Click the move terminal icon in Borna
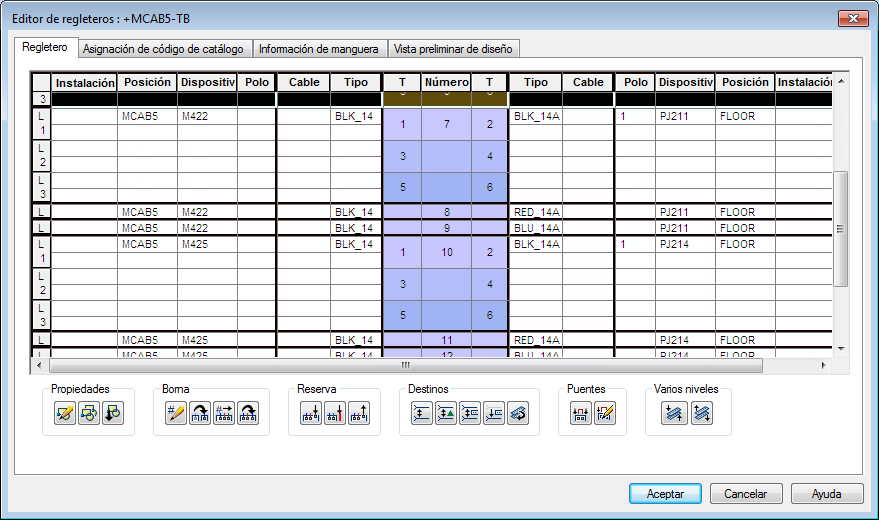879x520 pixels. point(248,414)
